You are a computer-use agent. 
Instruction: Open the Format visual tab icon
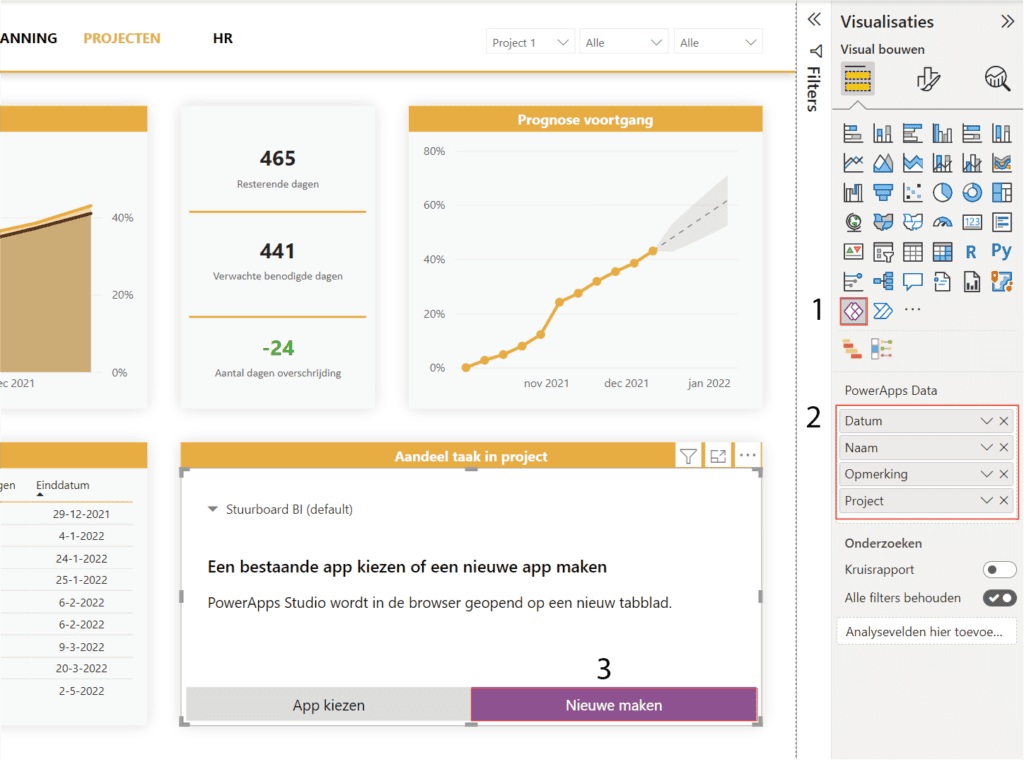pos(927,79)
